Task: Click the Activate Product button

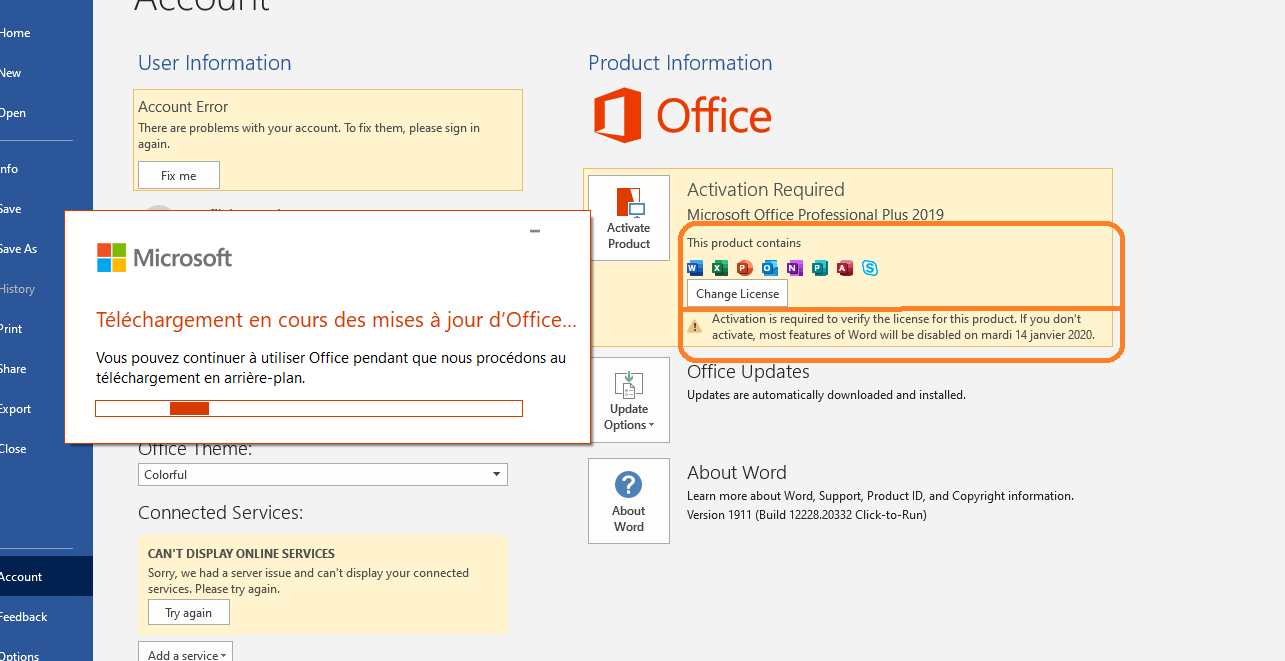Action: (x=629, y=218)
